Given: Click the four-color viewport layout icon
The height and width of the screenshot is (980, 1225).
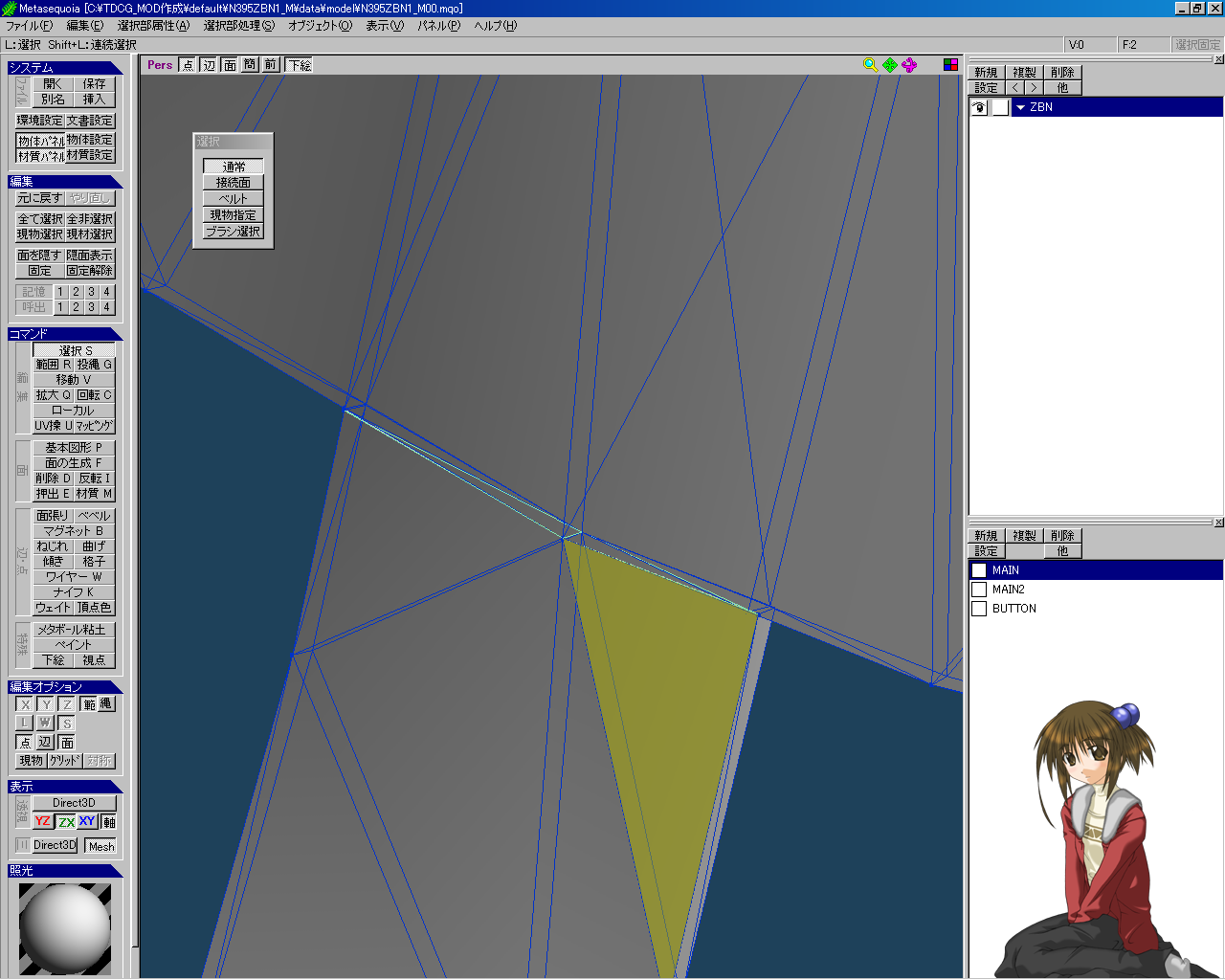Looking at the screenshot, I should pos(950,65).
